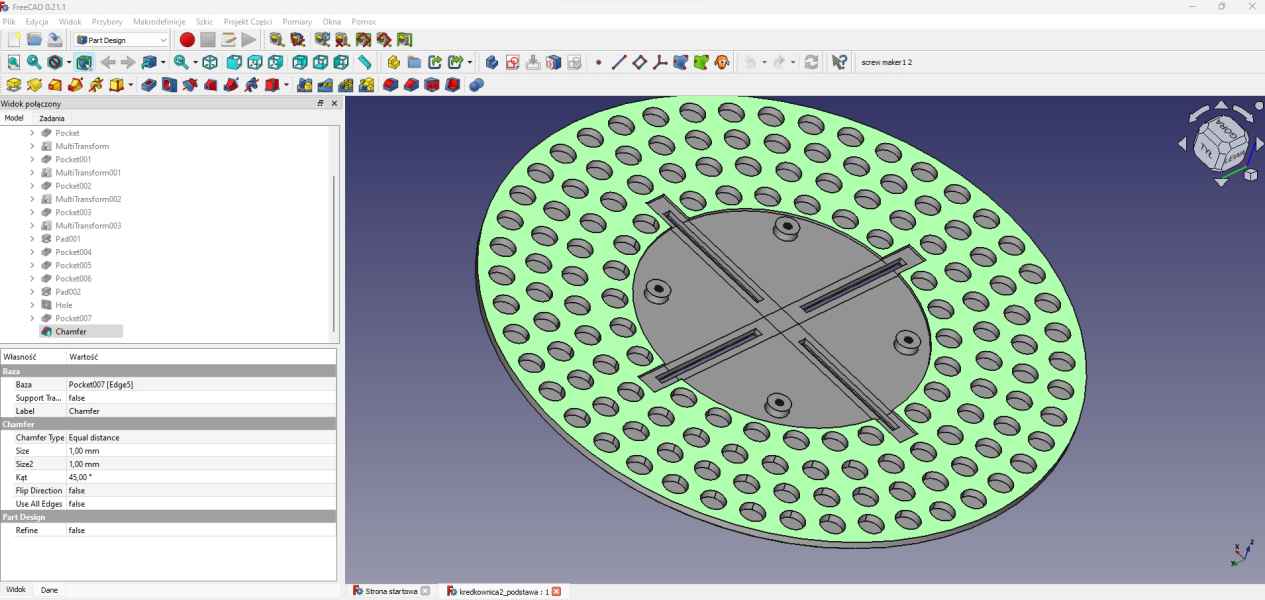The image size is (1265, 600).
Task: Open the Part Design workbench dropdown
Action: tap(122, 40)
